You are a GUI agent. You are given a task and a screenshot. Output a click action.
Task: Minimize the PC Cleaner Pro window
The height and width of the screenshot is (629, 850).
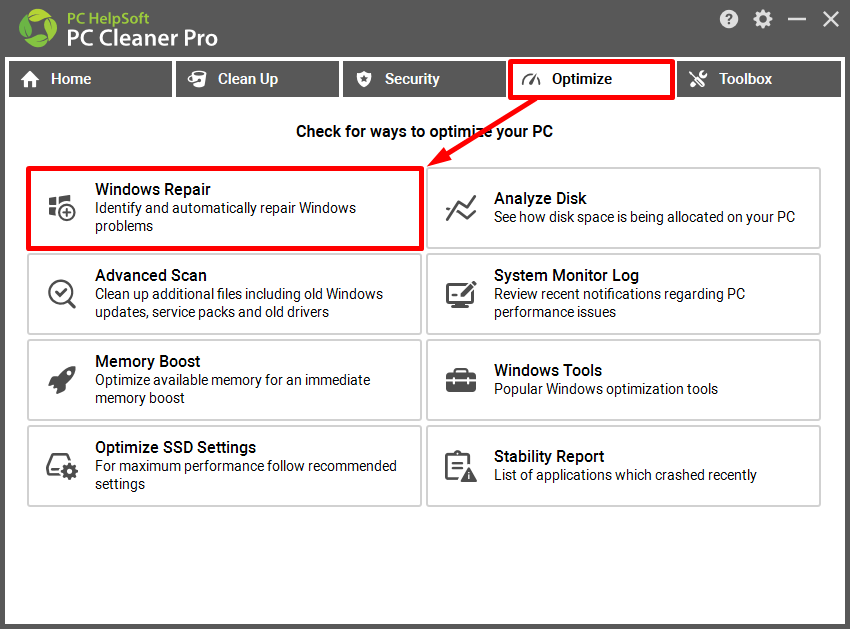click(x=797, y=20)
